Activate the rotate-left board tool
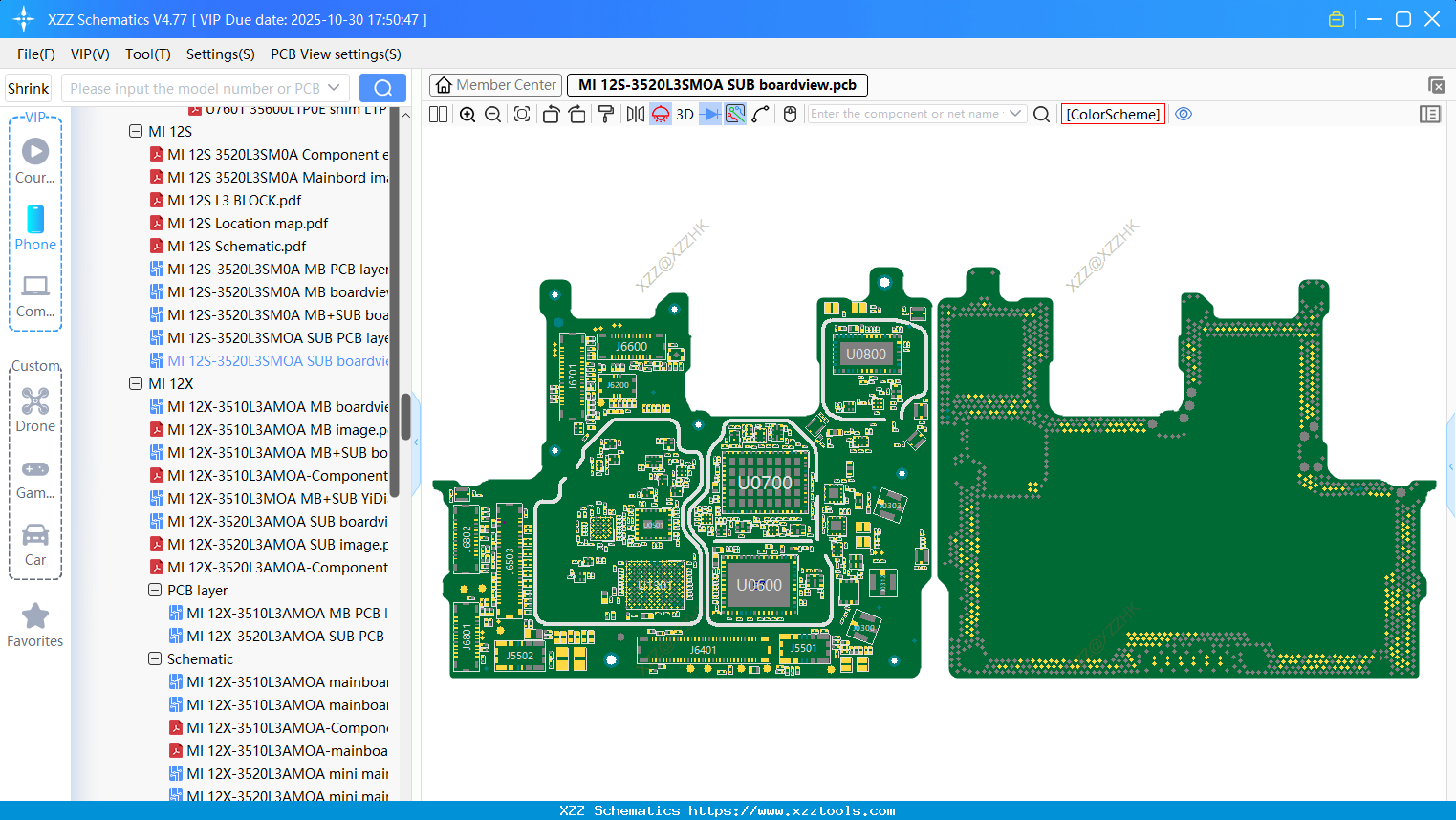This screenshot has height=820, width=1456. pyautogui.click(x=551, y=114)
